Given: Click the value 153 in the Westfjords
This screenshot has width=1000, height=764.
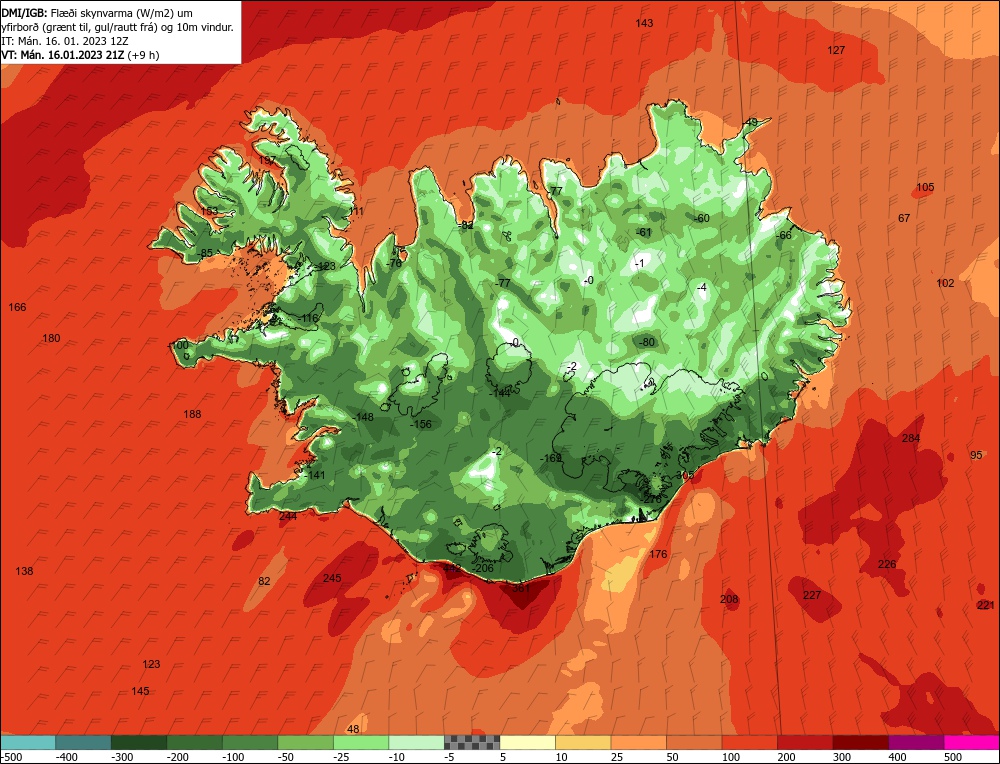Looking at the screenshot, I should point(209,211).
